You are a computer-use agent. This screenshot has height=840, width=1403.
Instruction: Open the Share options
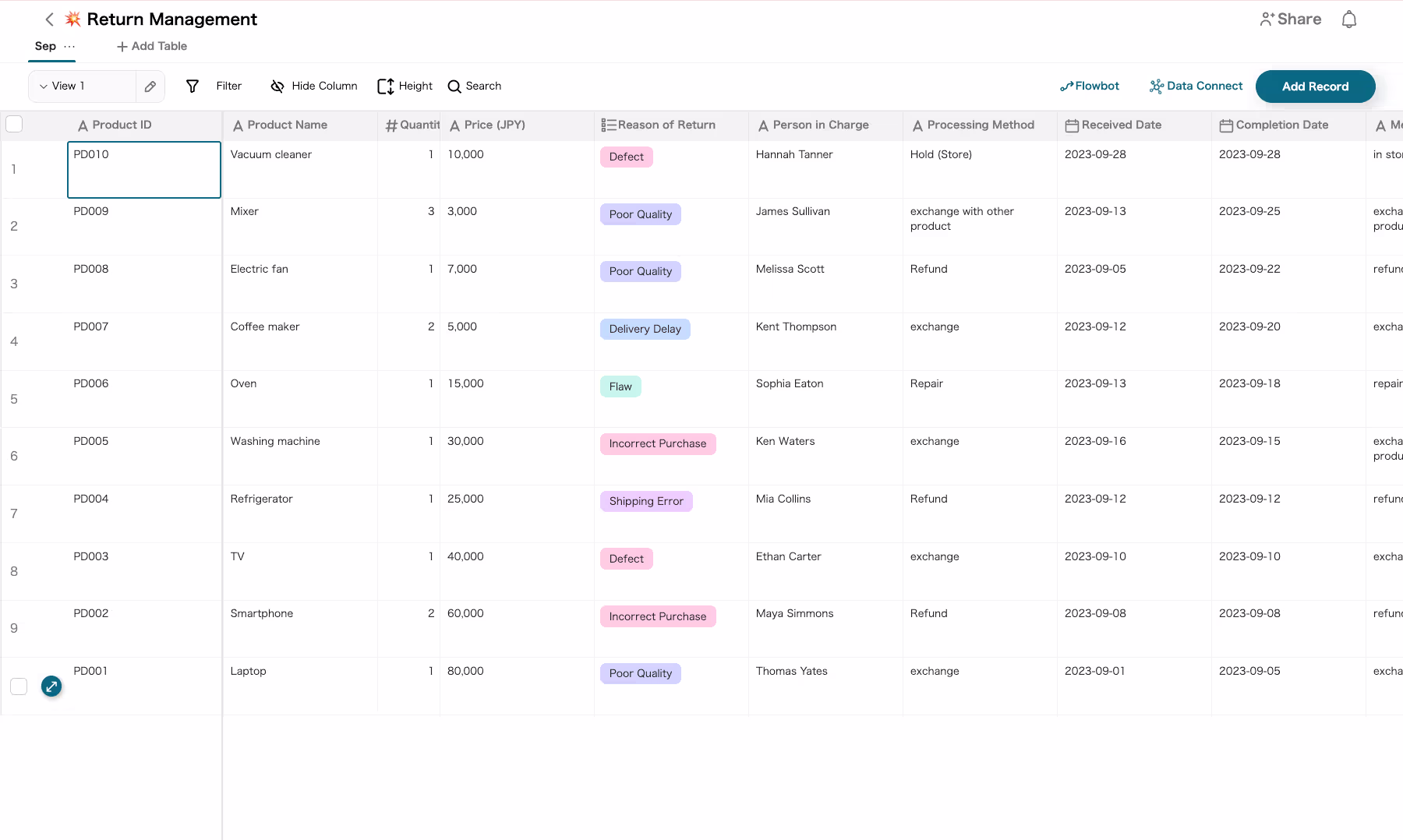coord(1290,19)
